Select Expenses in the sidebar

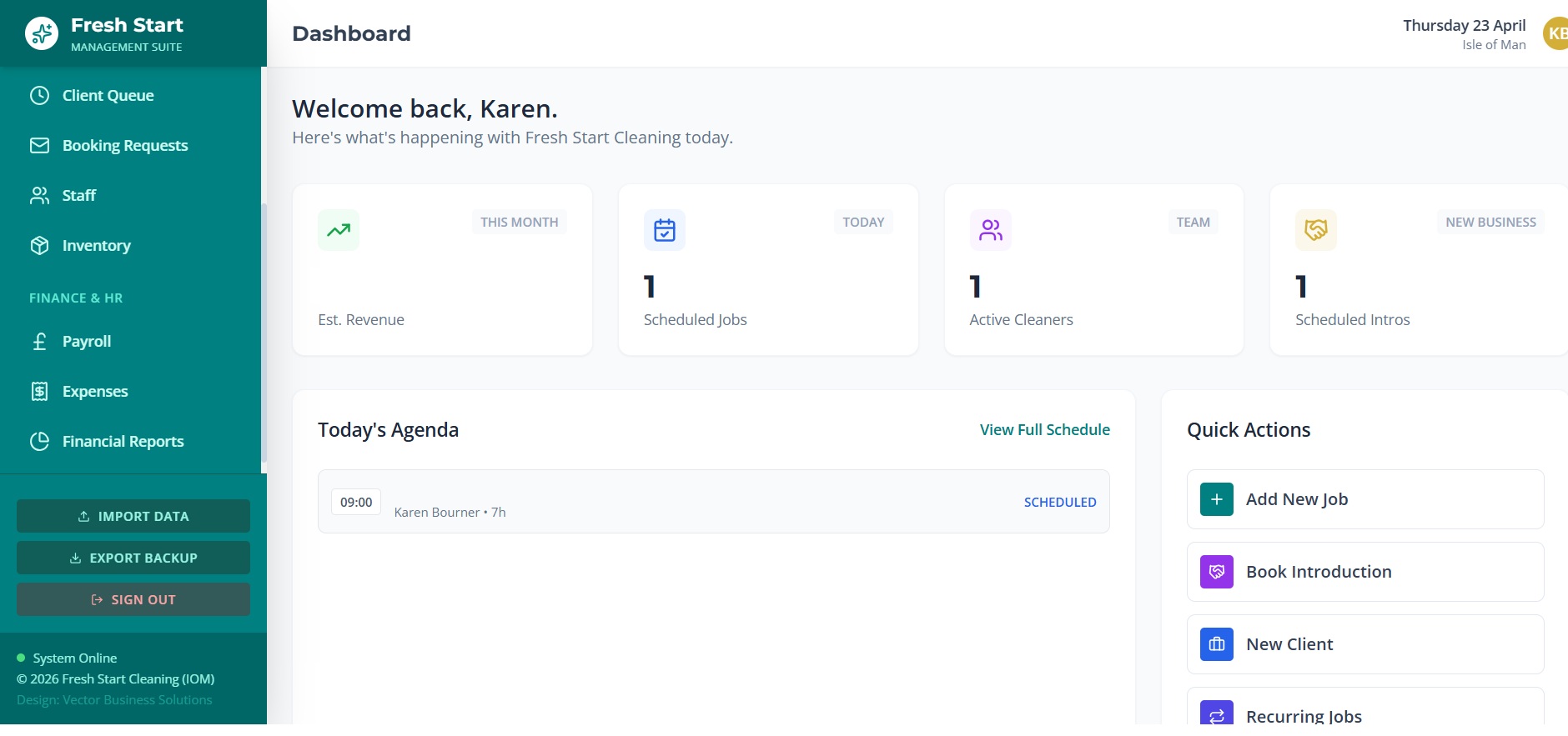point(131,391)
